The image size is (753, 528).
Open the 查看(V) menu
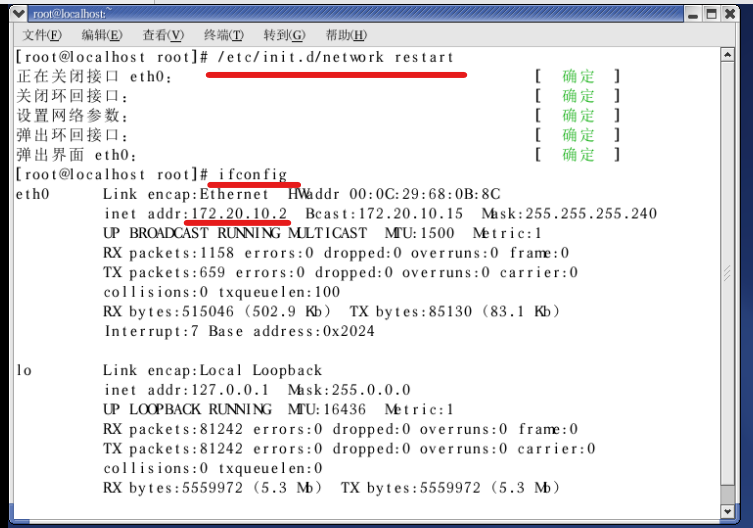pos(163,35)
